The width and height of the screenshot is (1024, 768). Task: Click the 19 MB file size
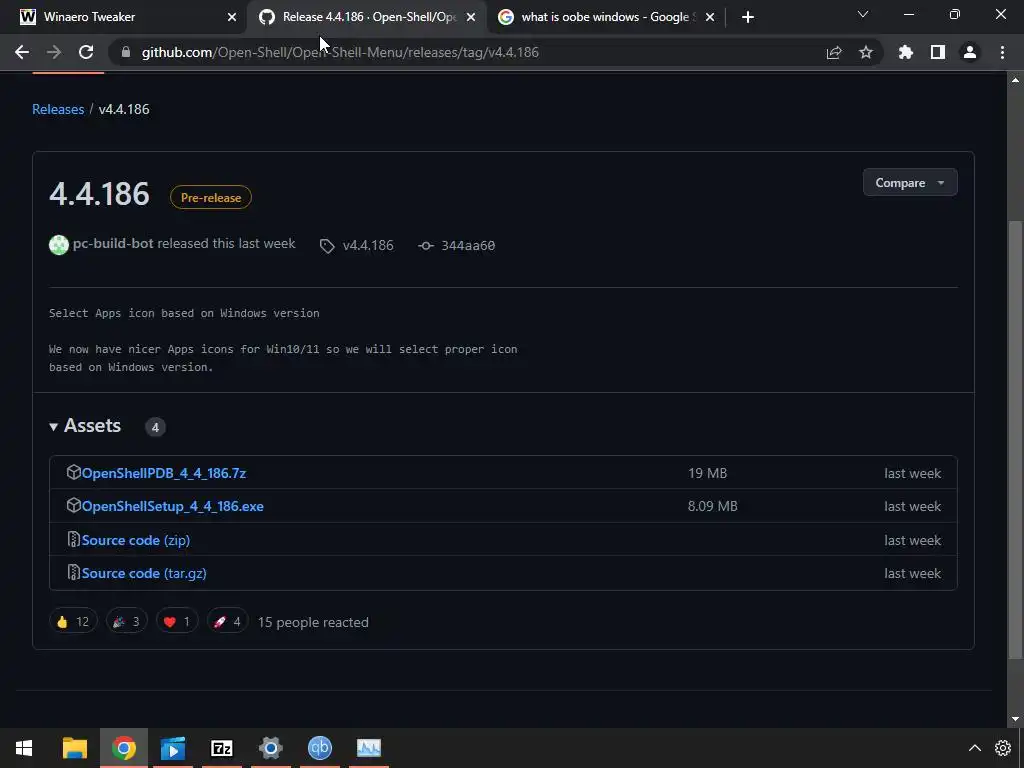point(707,473)
